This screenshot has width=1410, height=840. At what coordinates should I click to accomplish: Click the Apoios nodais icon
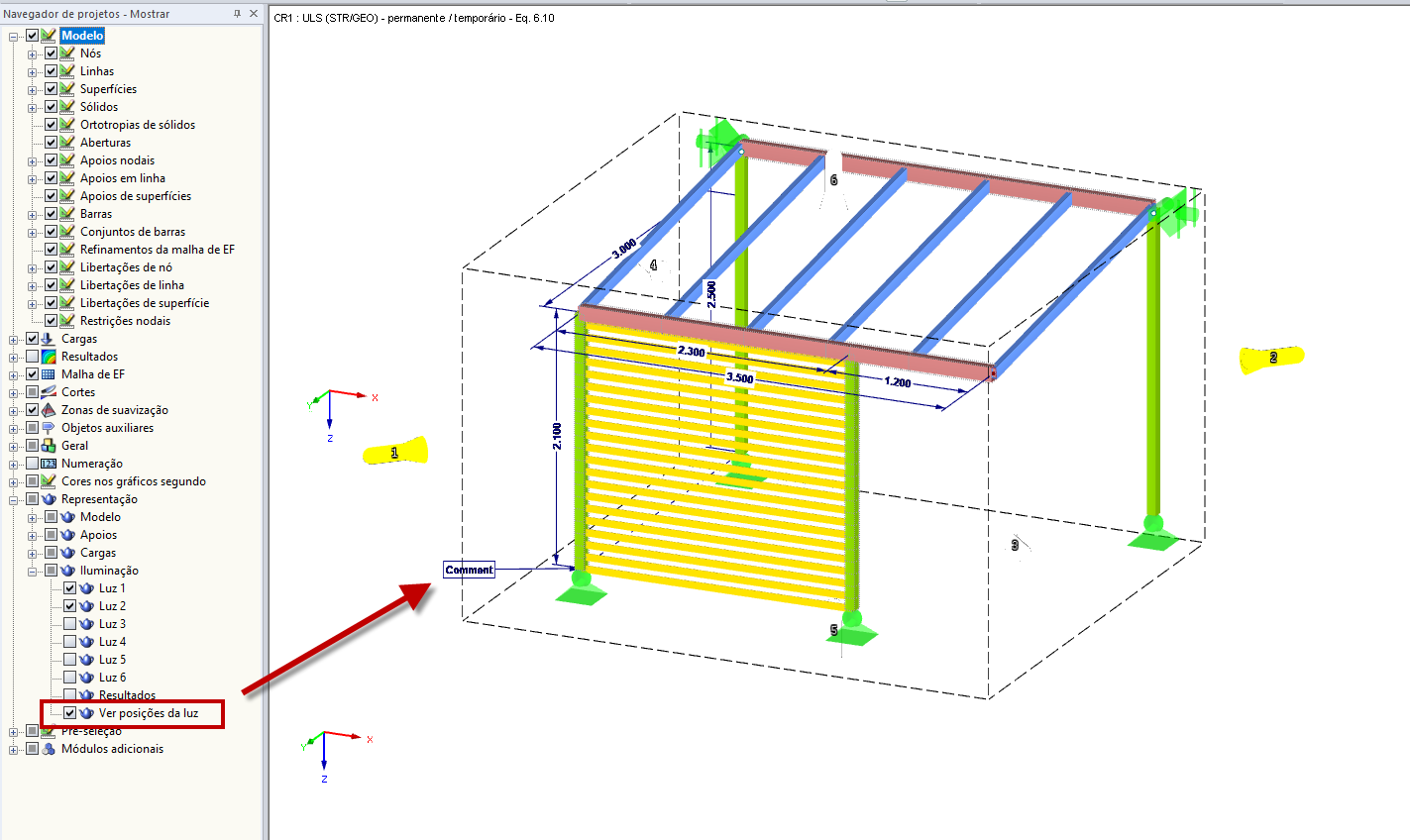pos(67,160)
